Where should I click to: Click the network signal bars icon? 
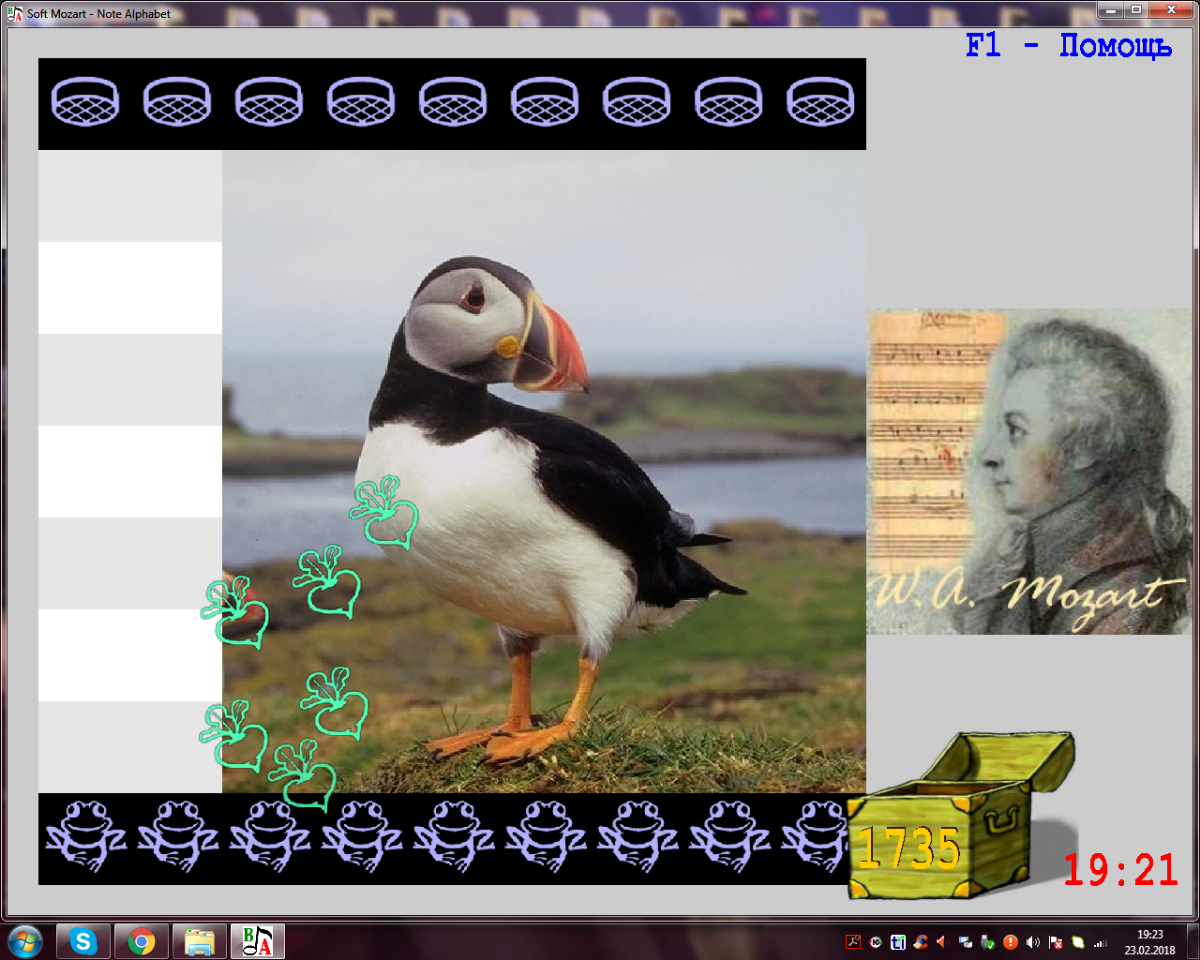tap(1100, 942)
